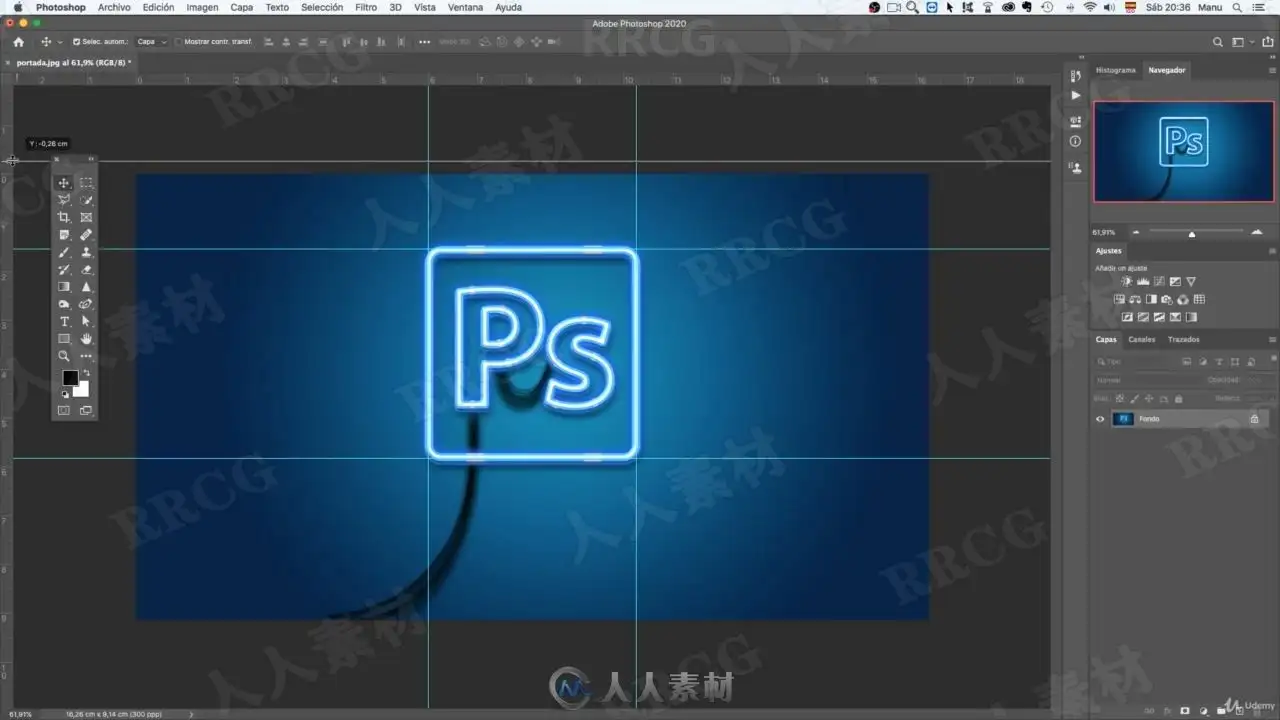Switch to the Canales tab
This screenshot has width=1280, height=720.
click(1142, 339)
